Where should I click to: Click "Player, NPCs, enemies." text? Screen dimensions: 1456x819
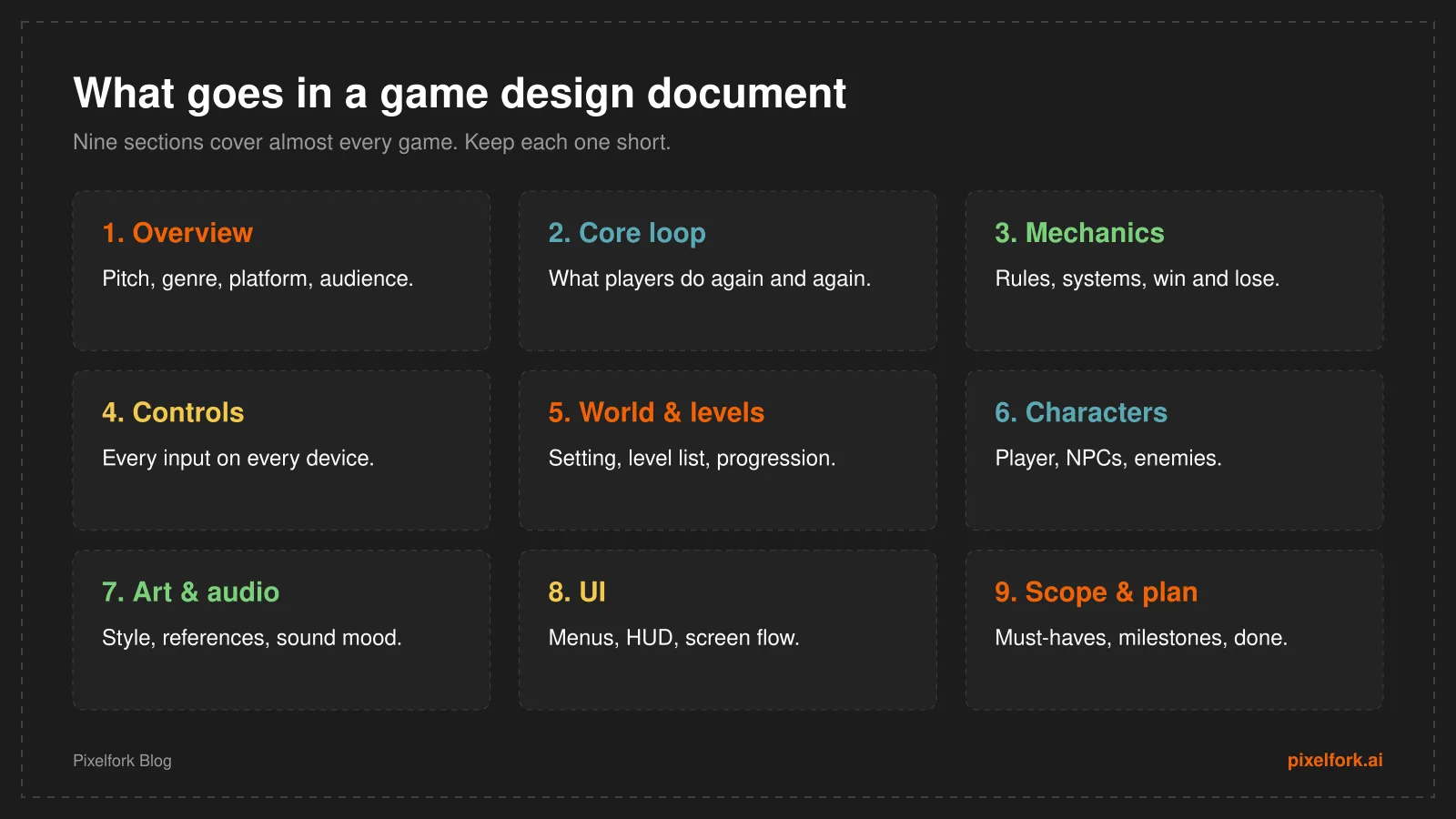pyautogui.click(x=1108, y=459)
